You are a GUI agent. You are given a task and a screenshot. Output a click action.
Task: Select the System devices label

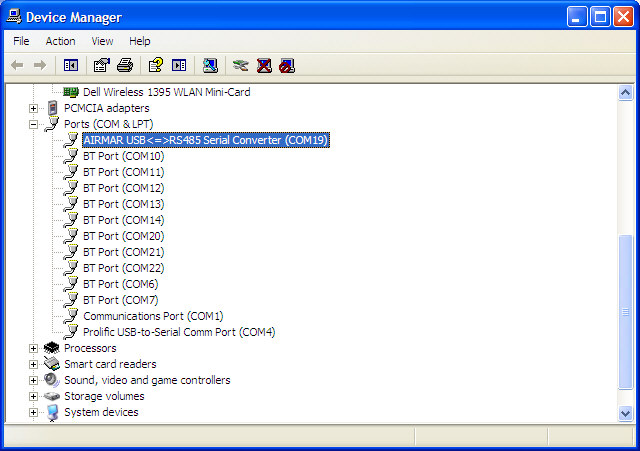101,412
